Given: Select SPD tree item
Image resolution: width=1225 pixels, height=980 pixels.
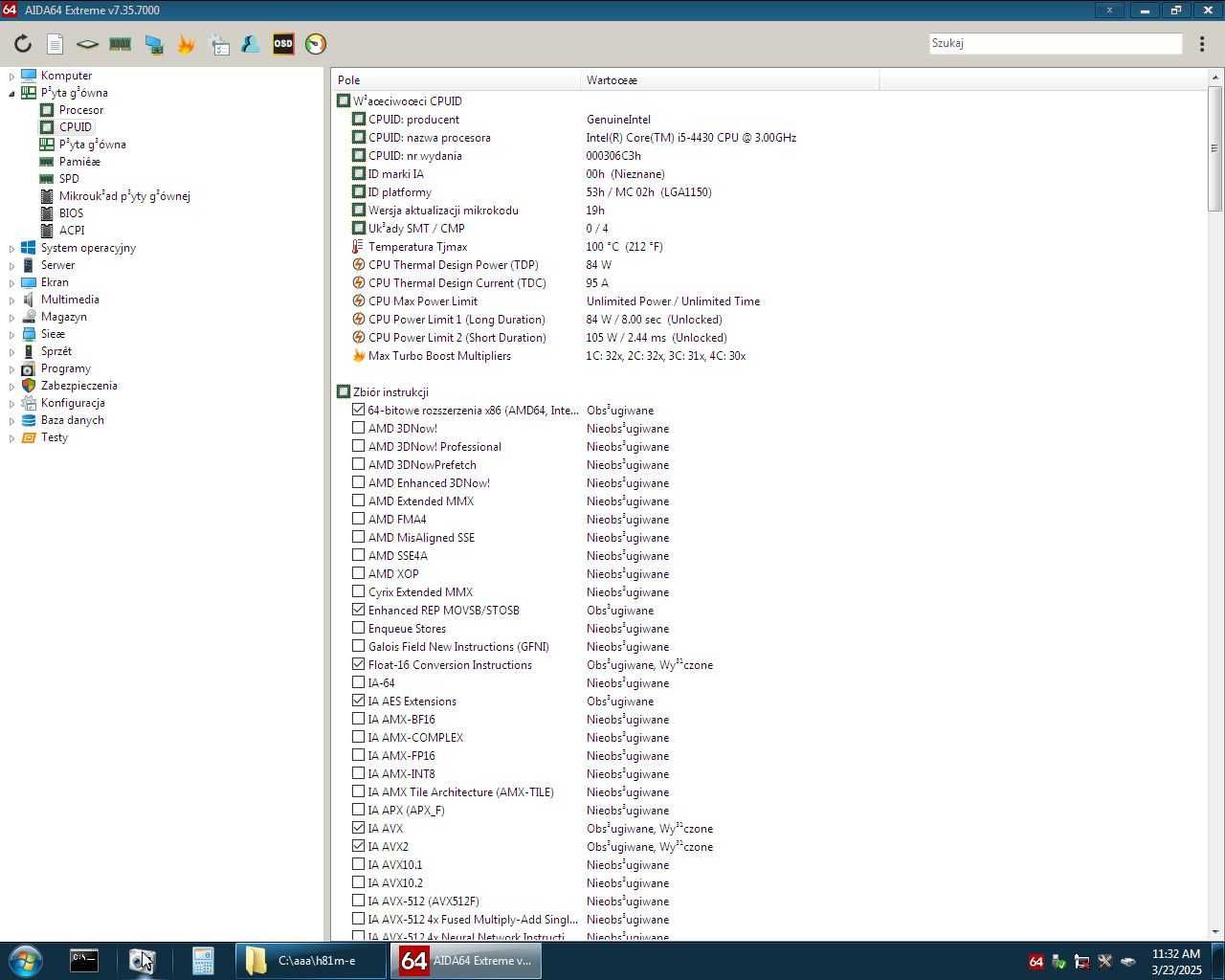Looking at the screenshot, I should [69, 179].
